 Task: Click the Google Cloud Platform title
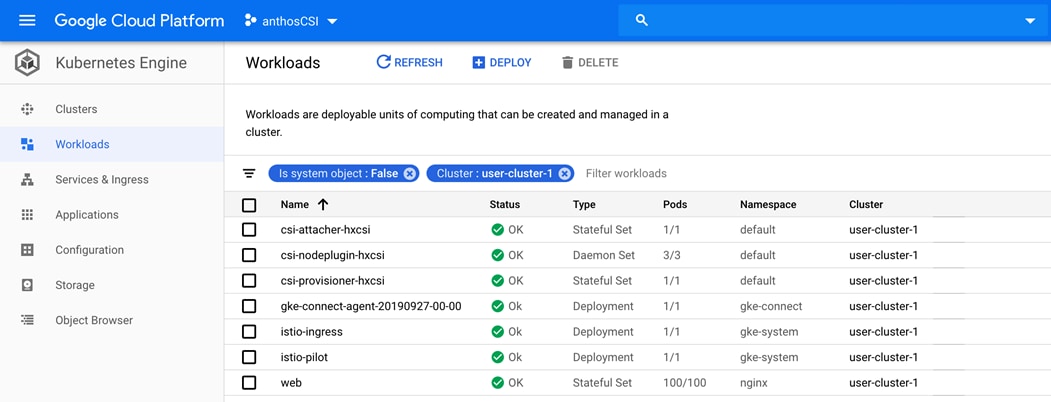(x=139, y=20)
